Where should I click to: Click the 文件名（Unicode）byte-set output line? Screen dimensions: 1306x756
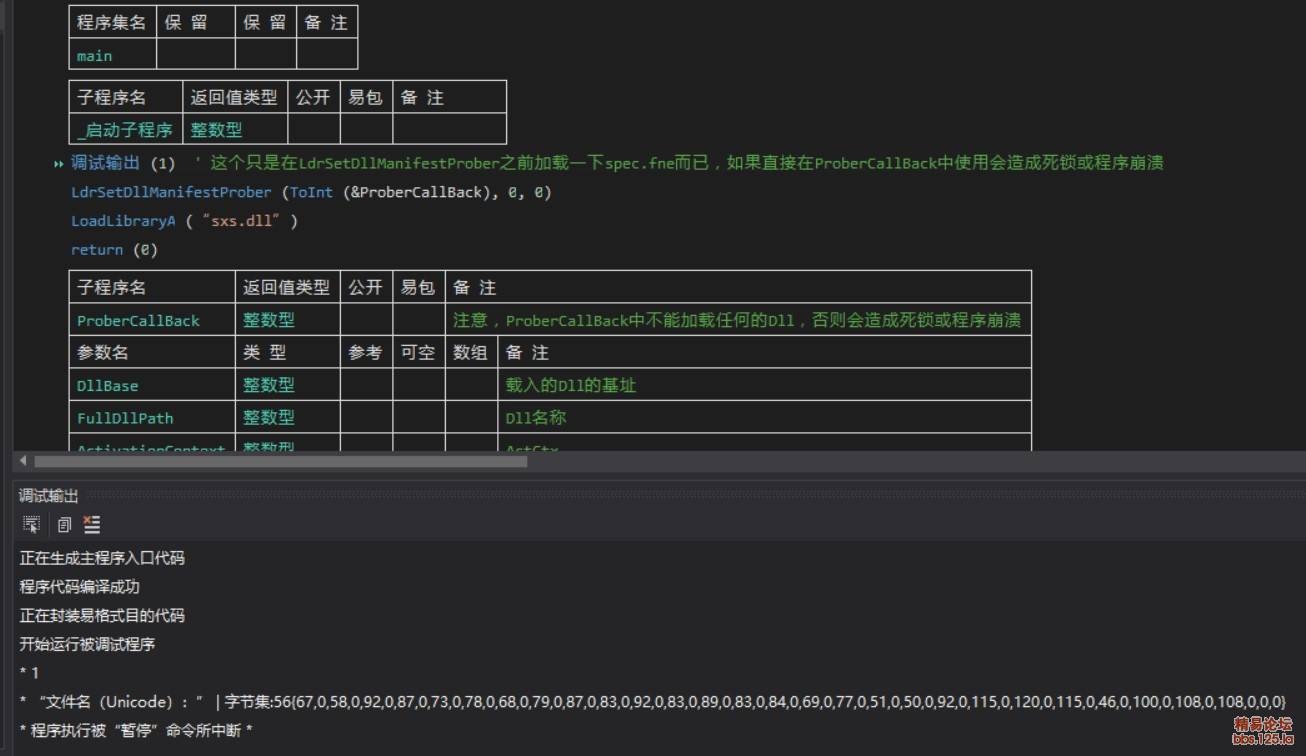(x=653, y=702)
